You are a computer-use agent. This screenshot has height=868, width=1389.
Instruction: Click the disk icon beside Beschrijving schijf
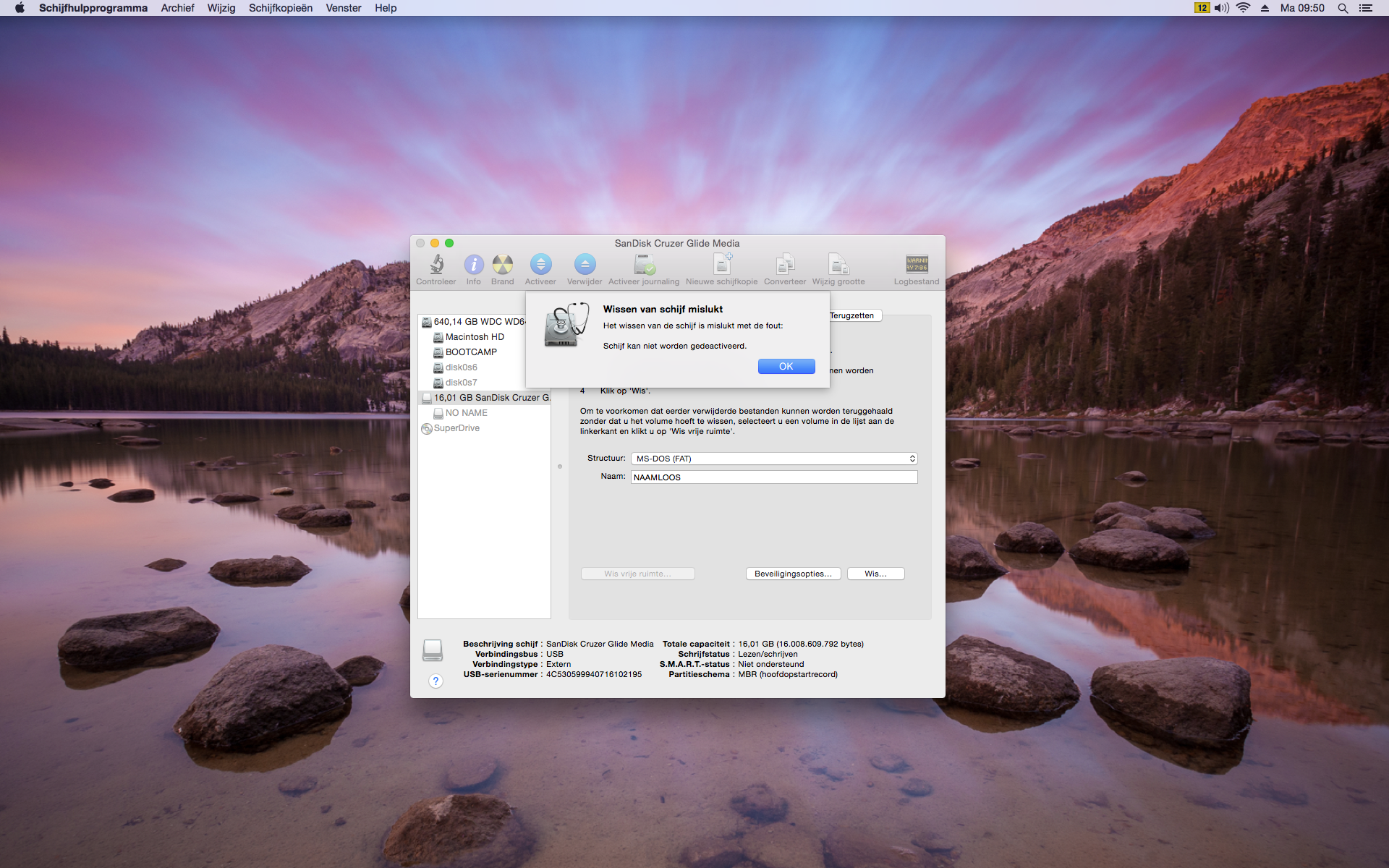coord(433,650)
